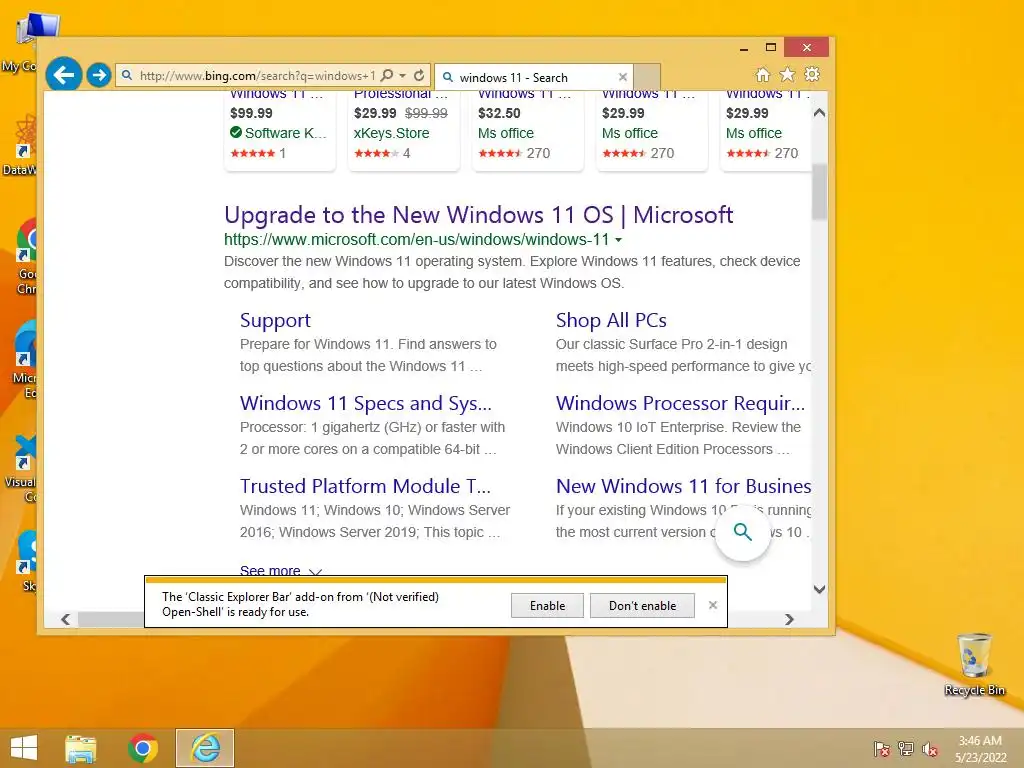This screenshot has height=768, width=1024.
Task: Click the vertical scrollbar thumb
Action: point(820,192)
